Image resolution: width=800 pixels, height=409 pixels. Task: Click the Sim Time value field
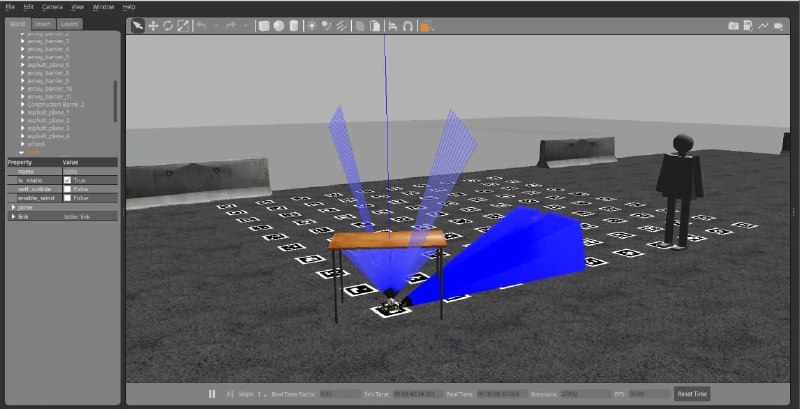[418, 394]
